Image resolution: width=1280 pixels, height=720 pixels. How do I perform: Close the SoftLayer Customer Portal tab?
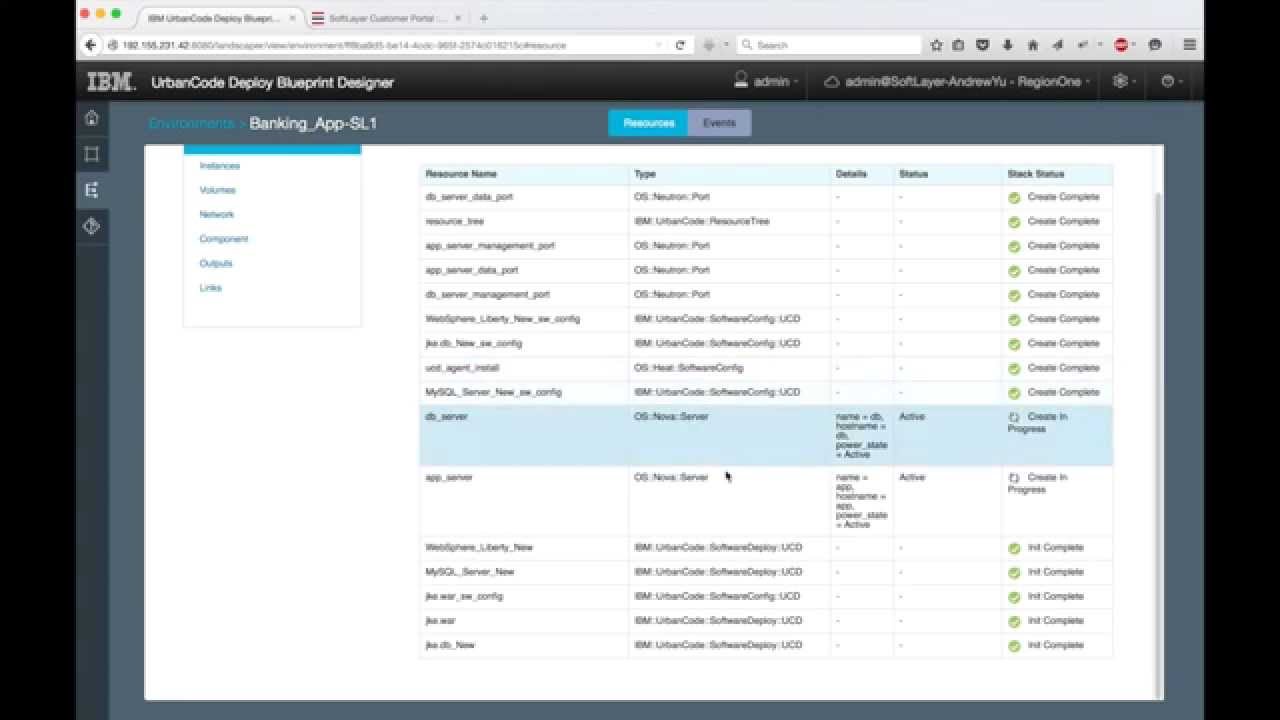[459, 18]
